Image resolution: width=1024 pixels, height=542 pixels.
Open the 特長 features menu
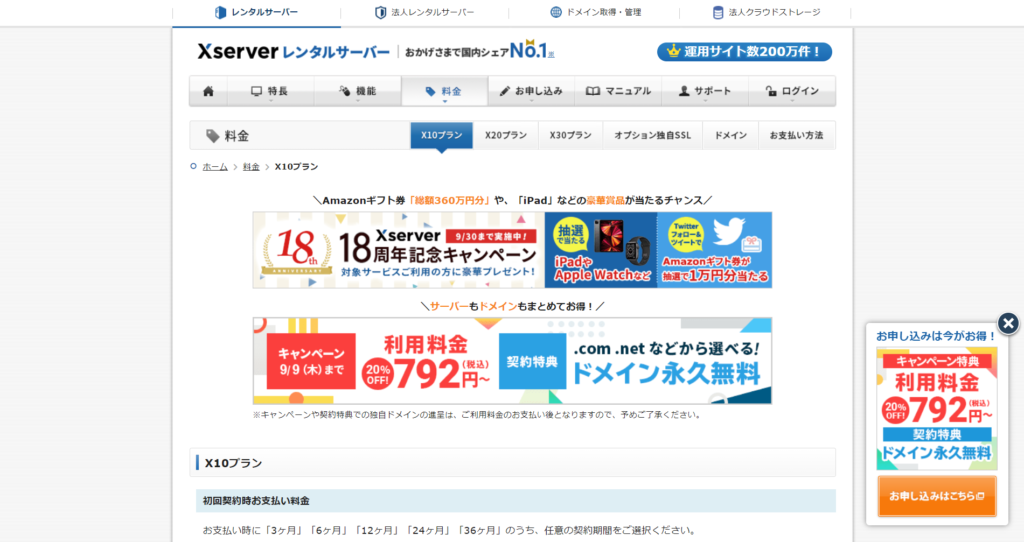270,91
